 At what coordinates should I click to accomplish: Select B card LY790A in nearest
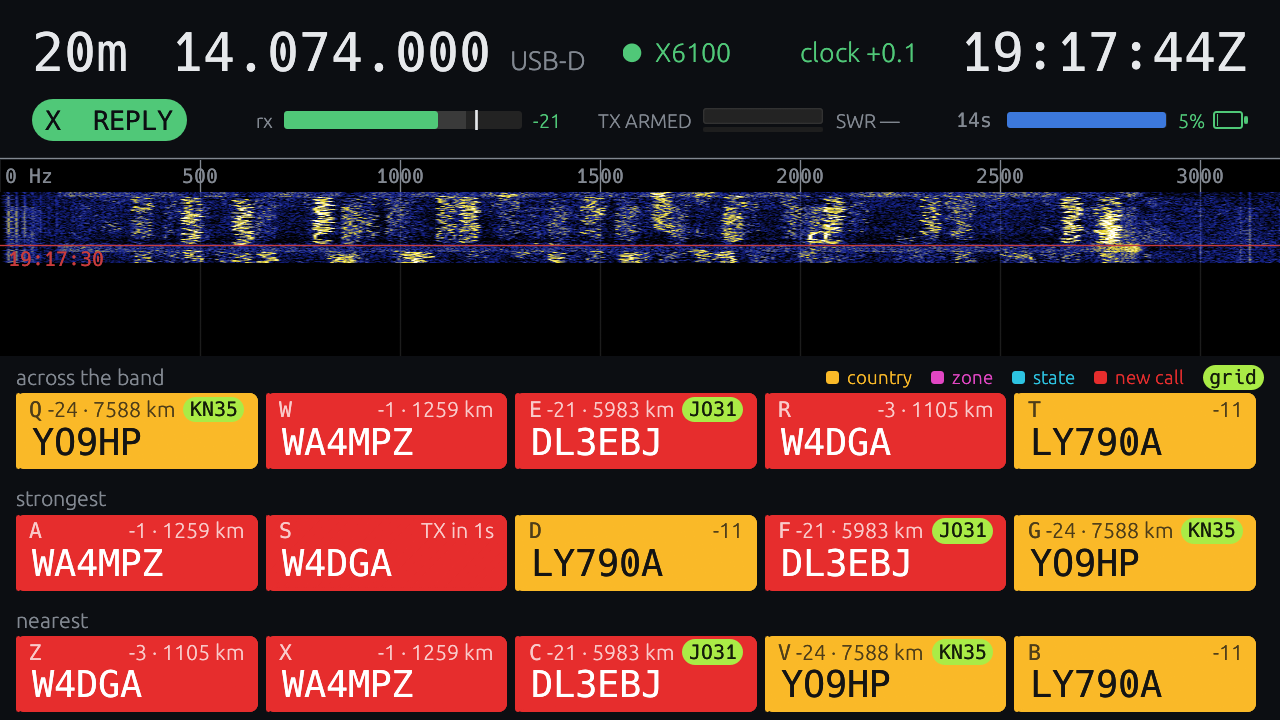pos(1135,674)
